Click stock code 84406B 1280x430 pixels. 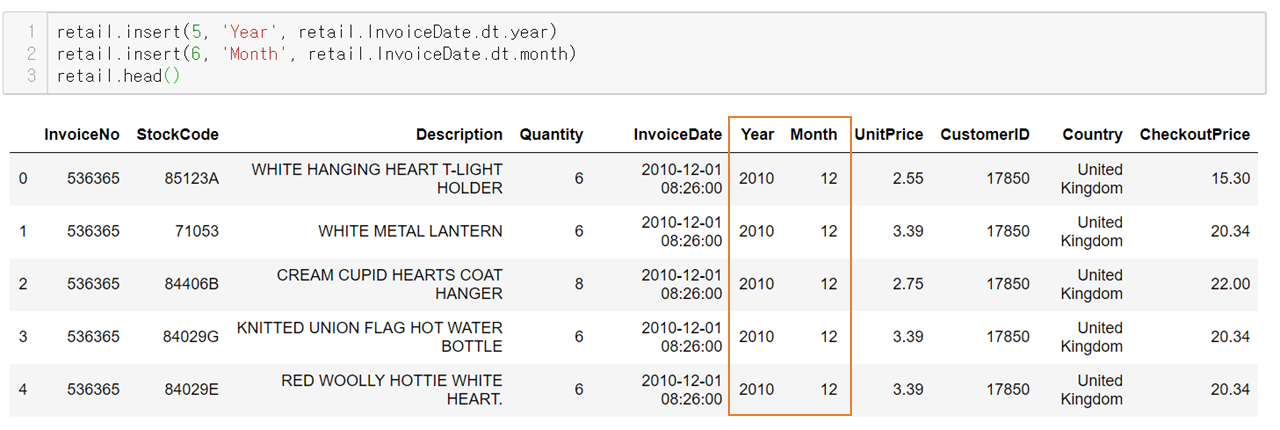pos(191,284)
